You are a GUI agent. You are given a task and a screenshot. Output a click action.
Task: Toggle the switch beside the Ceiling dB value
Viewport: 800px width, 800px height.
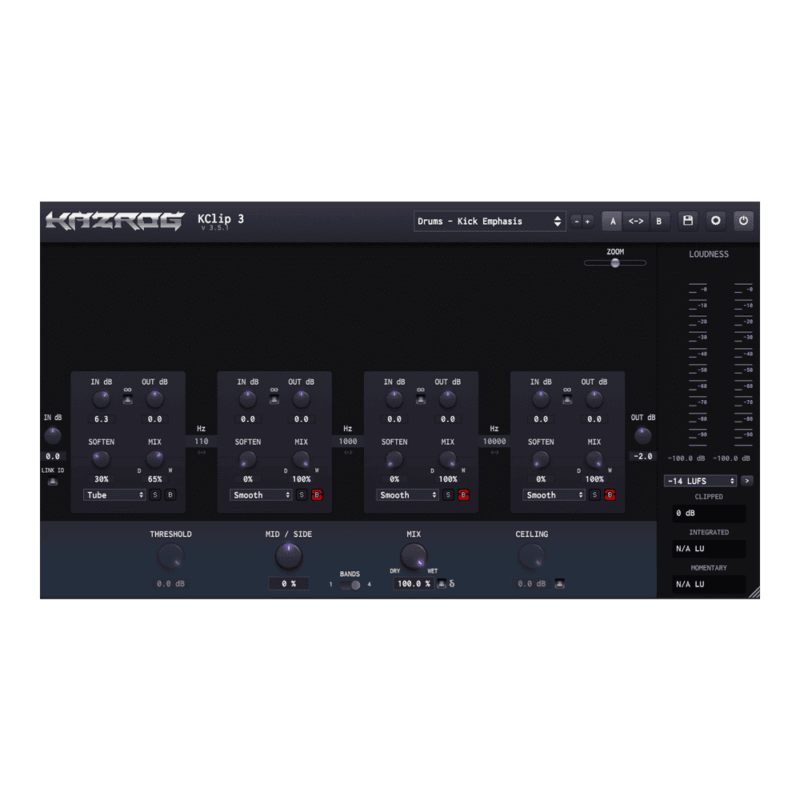pos(560,584)
